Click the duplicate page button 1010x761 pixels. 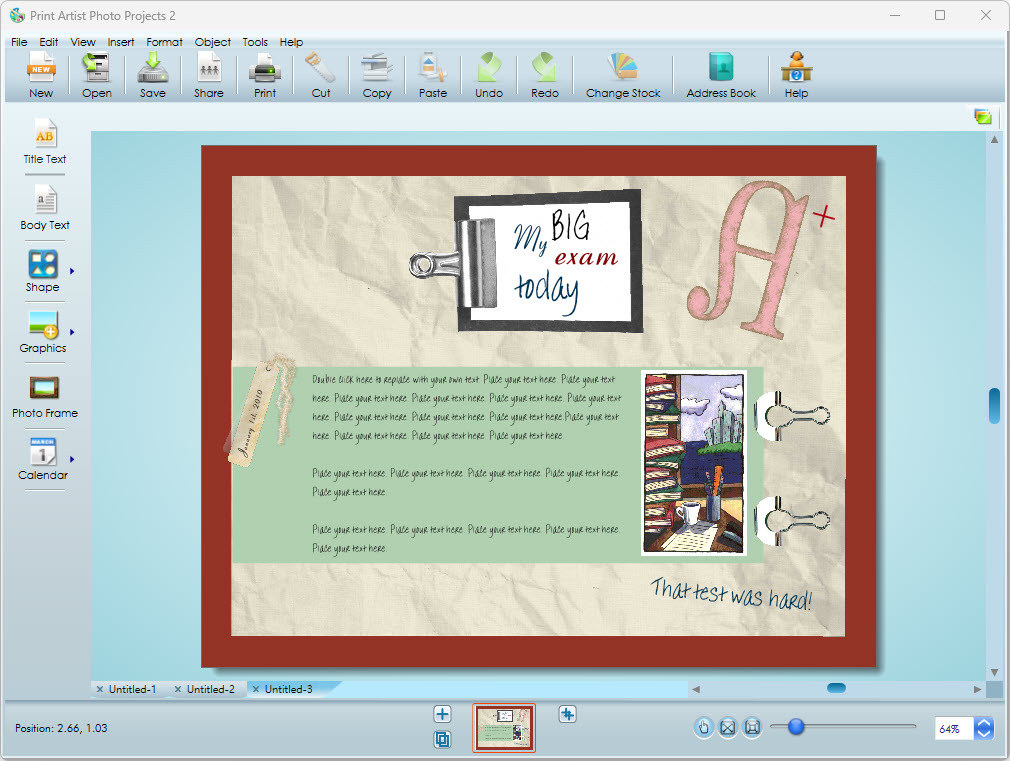click(442, 740)
